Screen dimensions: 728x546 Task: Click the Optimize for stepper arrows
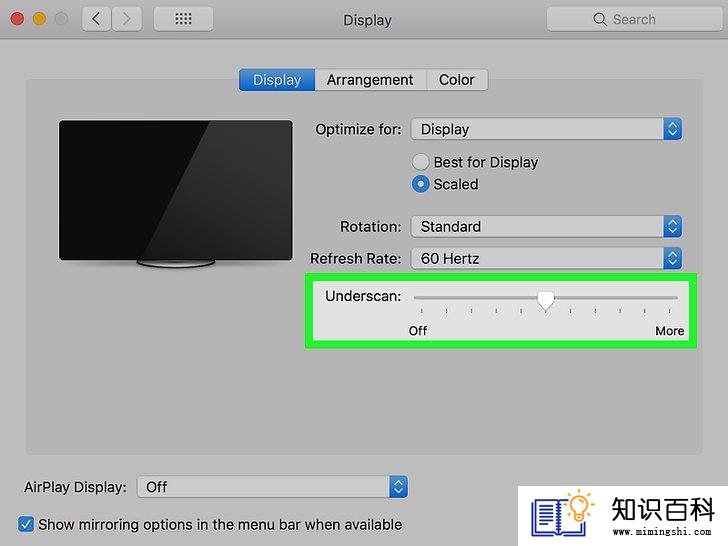tap(672, 129)
